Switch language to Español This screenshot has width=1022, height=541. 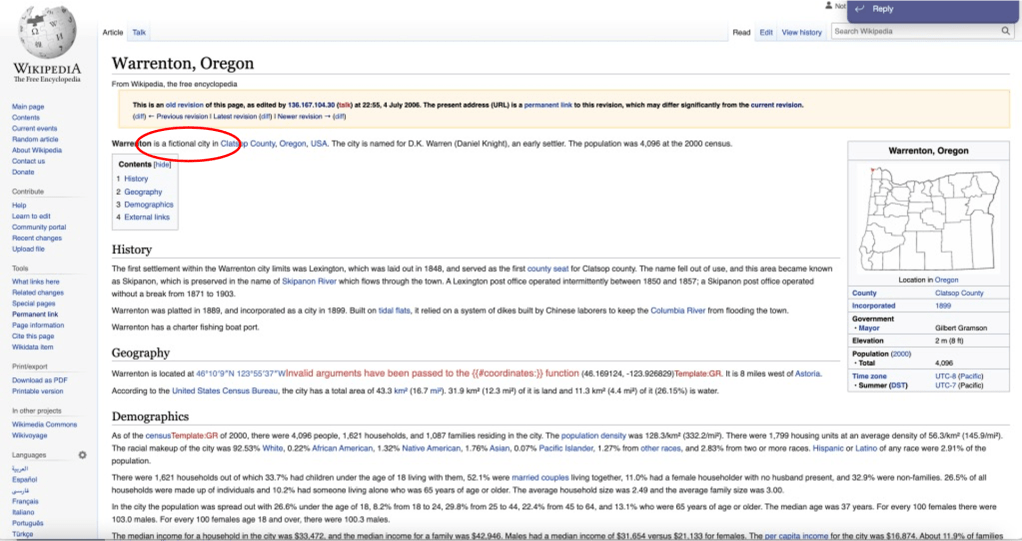(26, 479)
